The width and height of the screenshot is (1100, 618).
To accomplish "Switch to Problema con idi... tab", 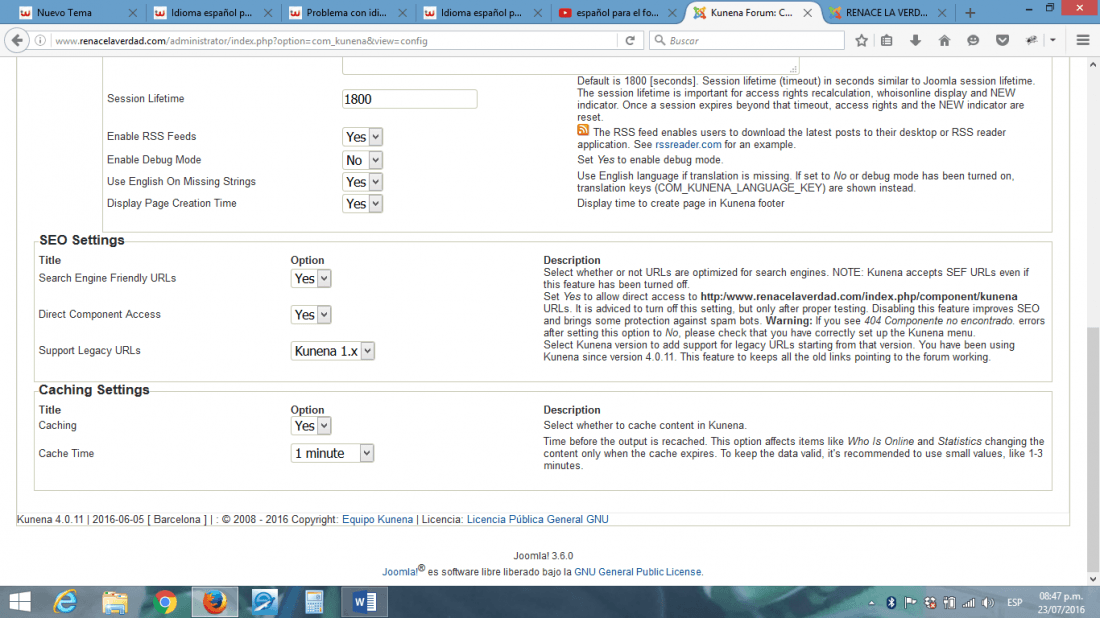I will pyautogui.click(x=347, y=13).
